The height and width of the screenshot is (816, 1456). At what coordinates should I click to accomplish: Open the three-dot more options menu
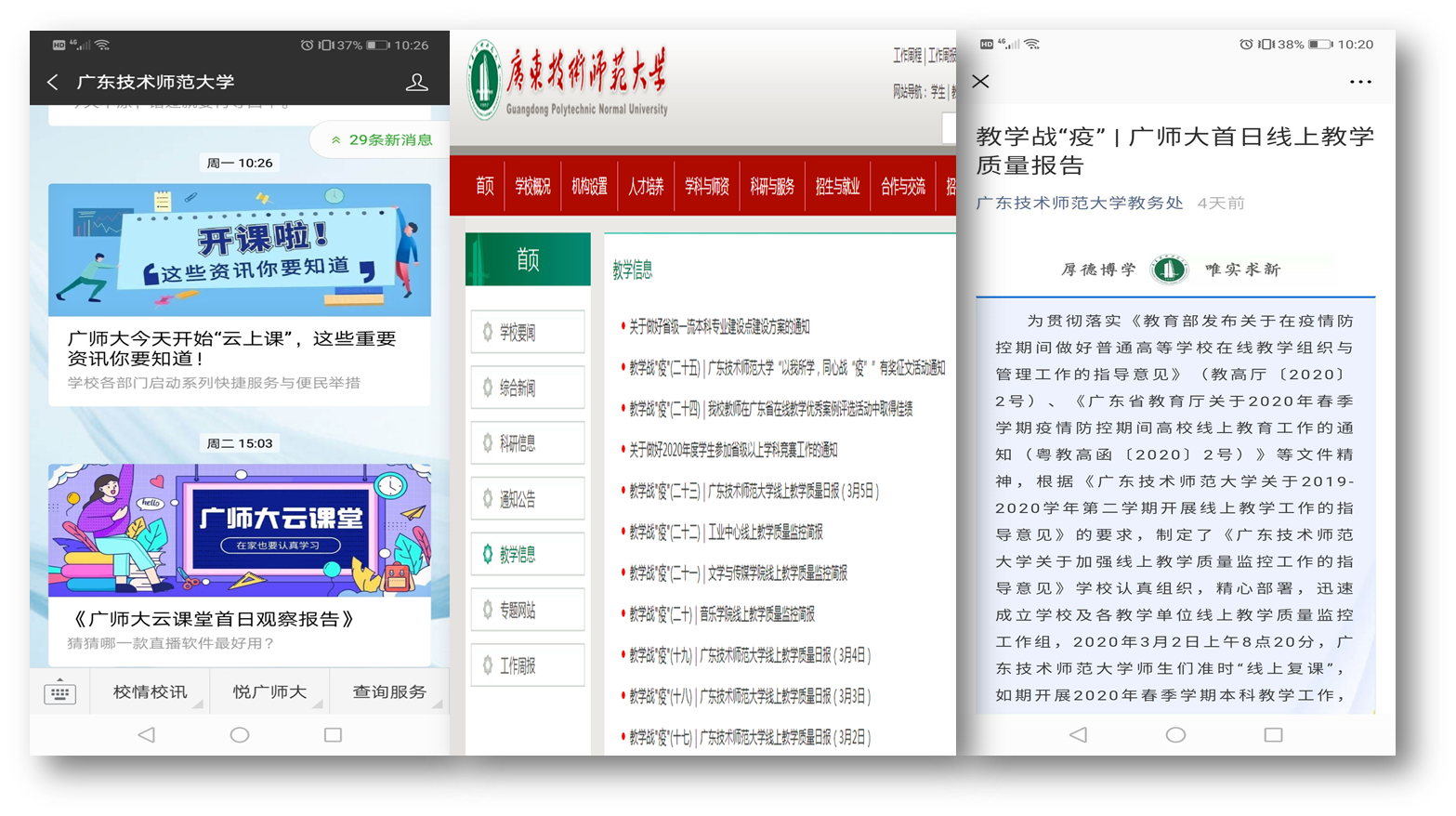(1359, 82)
